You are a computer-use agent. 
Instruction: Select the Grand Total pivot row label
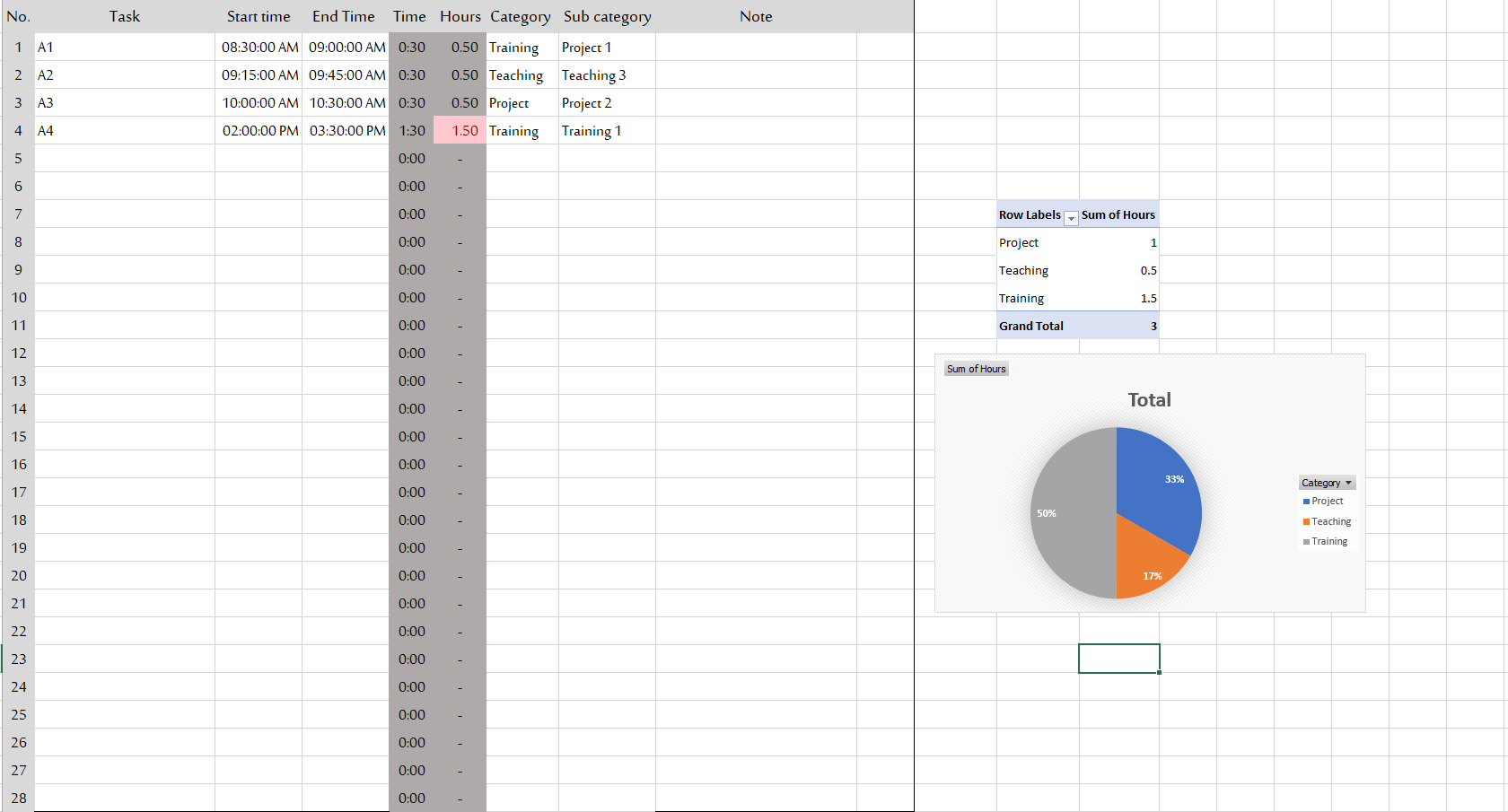(1031, 327)
